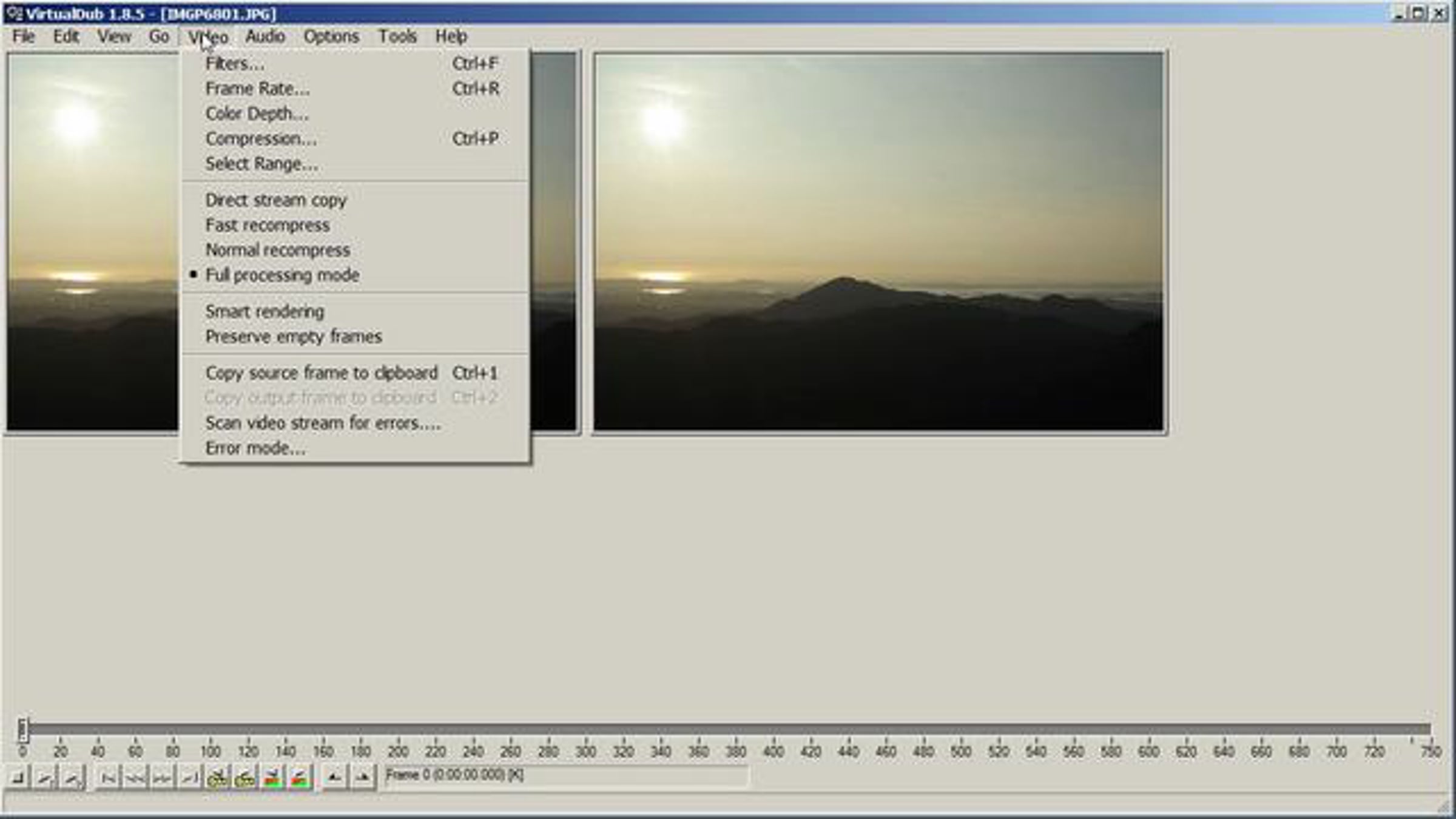1456x819 pixels.
Task: Go to previous keyframe icon
Action: [217, 777]
